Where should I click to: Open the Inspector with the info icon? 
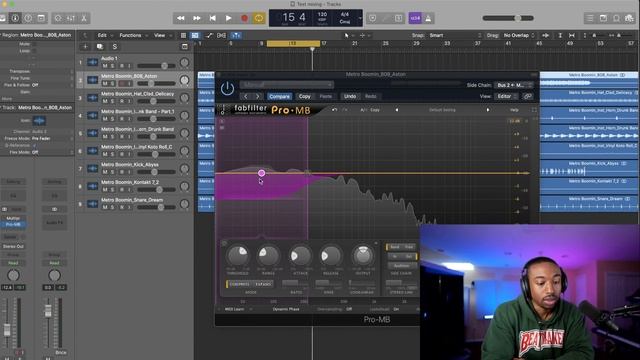click(x=15, y=18)
